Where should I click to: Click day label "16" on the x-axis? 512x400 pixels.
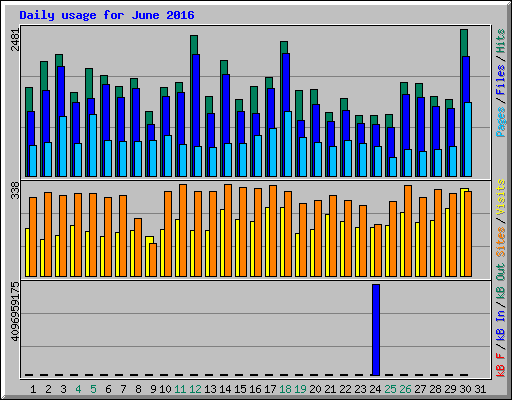pos(255,389)
